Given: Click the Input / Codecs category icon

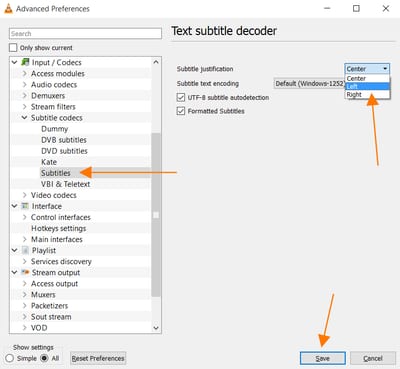Looking at the screenshot, I should coord(25,62).
